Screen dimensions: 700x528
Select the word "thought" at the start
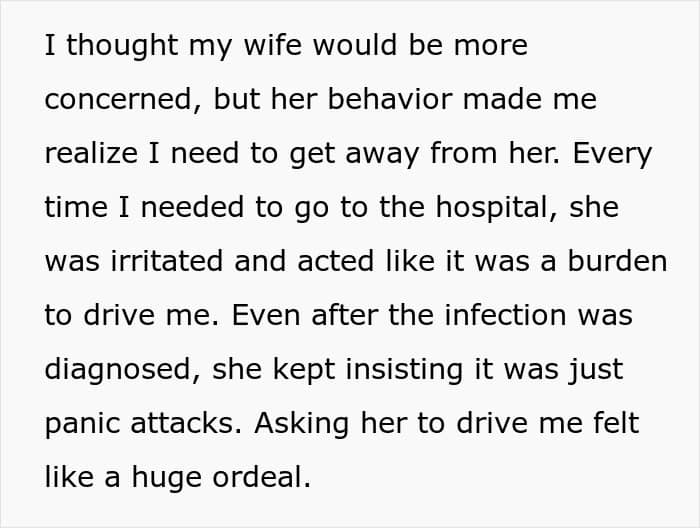coord(122,47)
